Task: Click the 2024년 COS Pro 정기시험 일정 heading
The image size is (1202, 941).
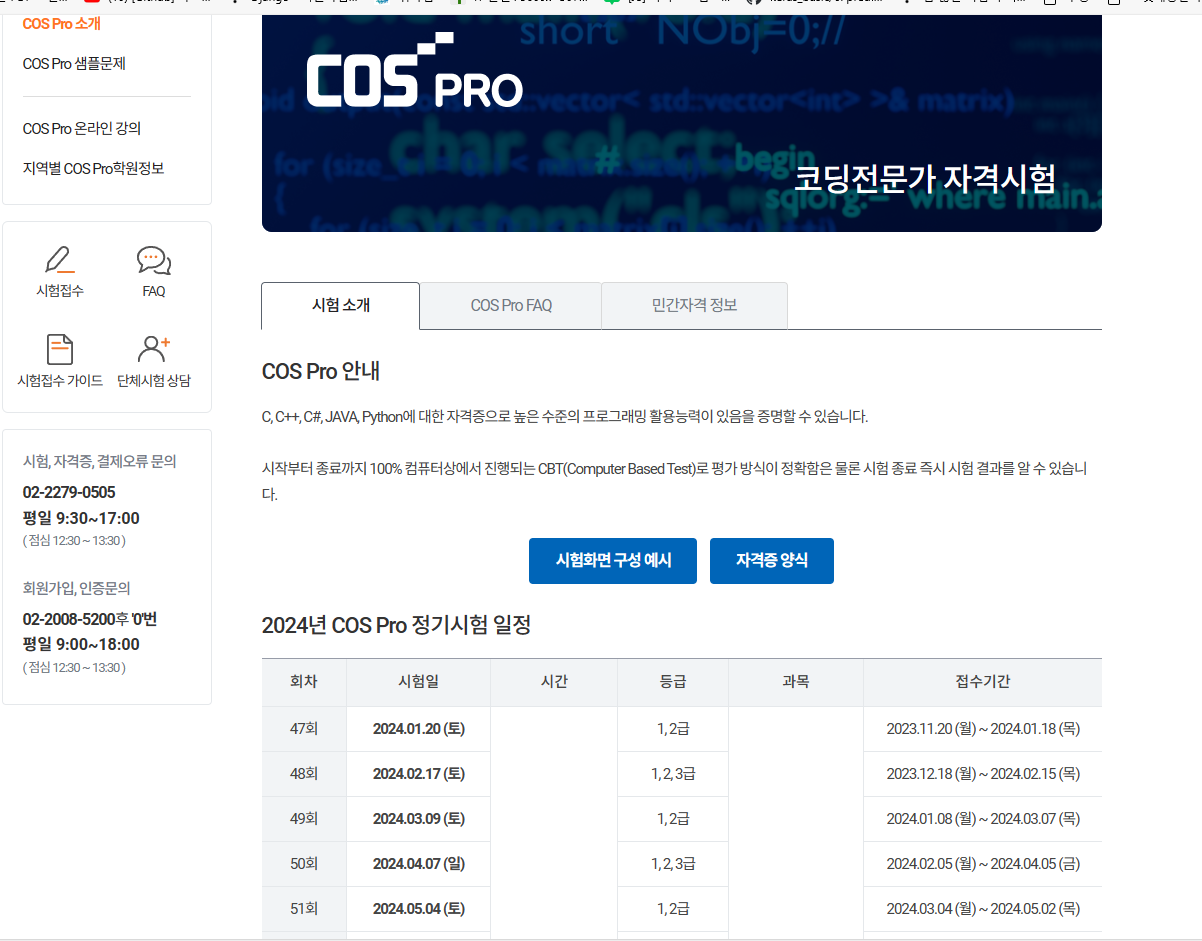Action: click(x=396, y=625)
